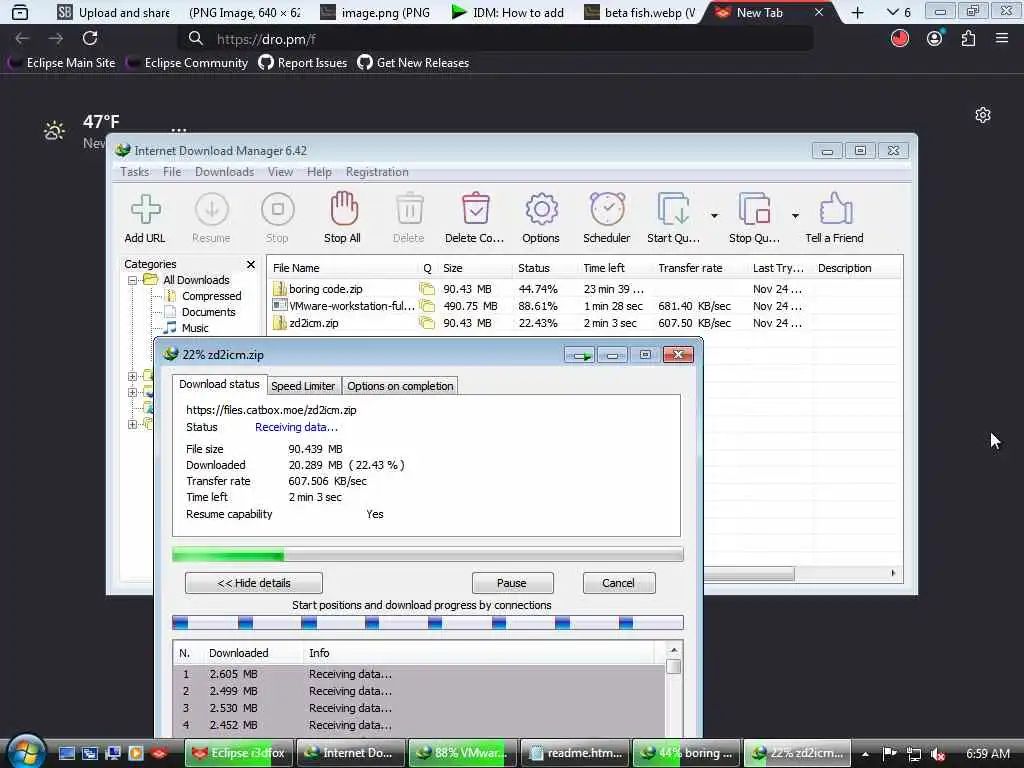Open the Registration menu
The image size is (1024, 768).
(377, 172)
